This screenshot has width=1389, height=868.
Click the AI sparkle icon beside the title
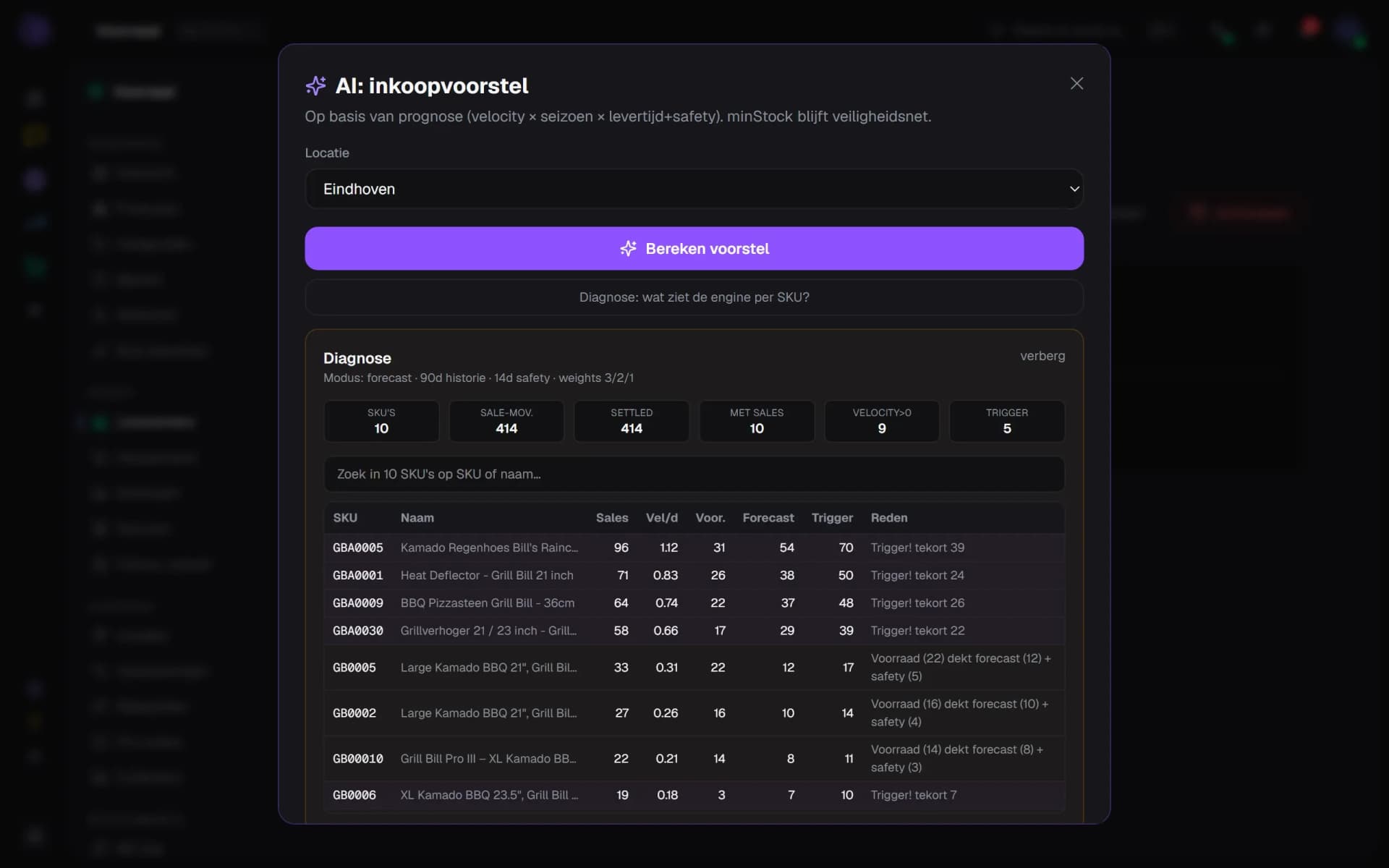click(x=315, y=85)
